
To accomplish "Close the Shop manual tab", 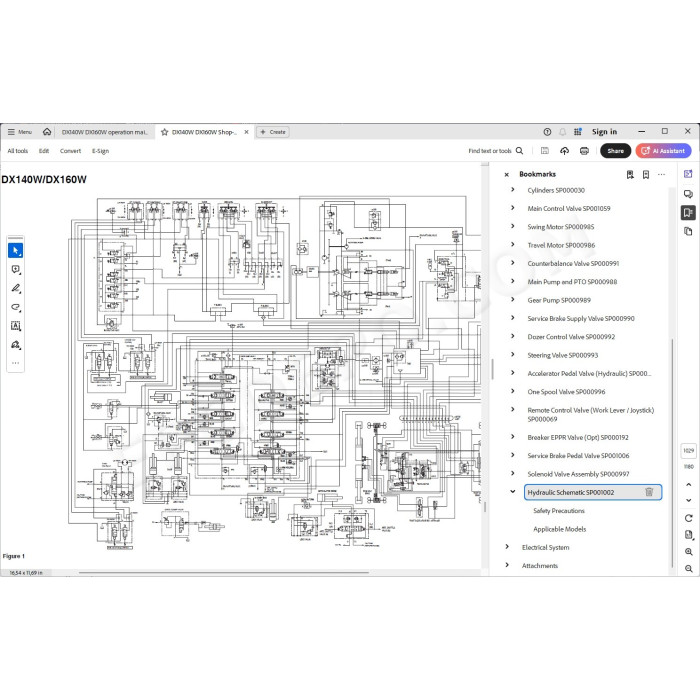I will tap(246, 132).
